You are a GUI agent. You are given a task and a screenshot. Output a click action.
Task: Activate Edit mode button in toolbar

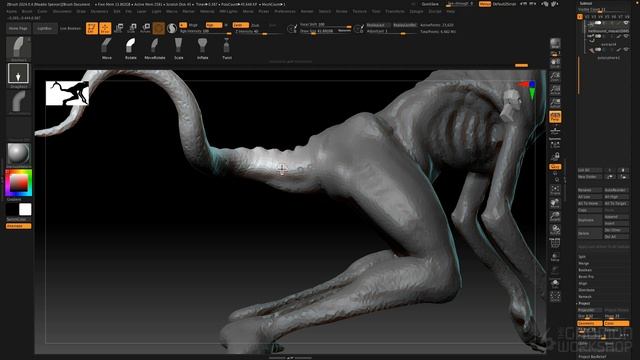tap(92, 28)
